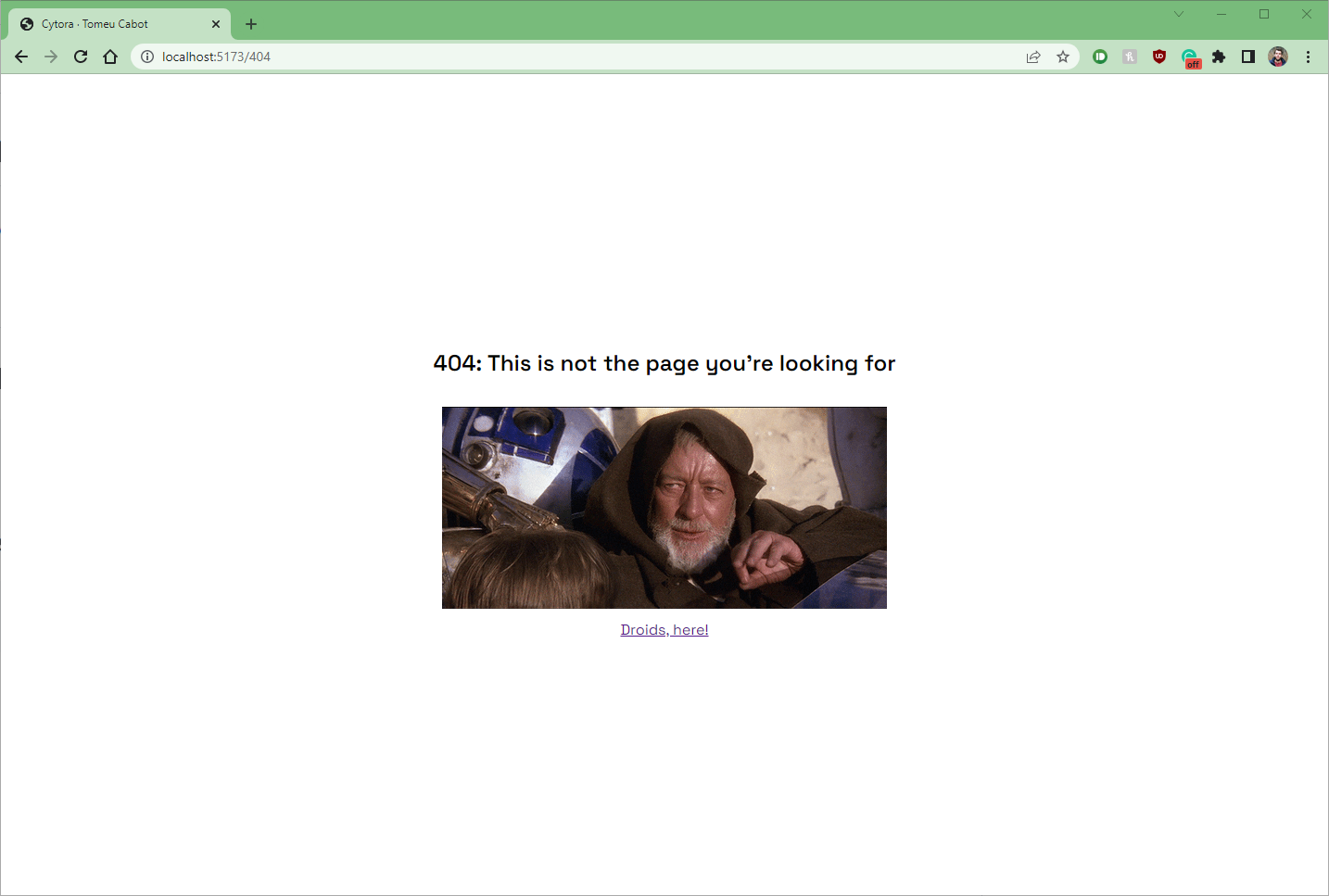The height and width of the screenshot is (896, 1329).
Task: Open the Extensions puzzle piece menu
Action: (1219, 57)
